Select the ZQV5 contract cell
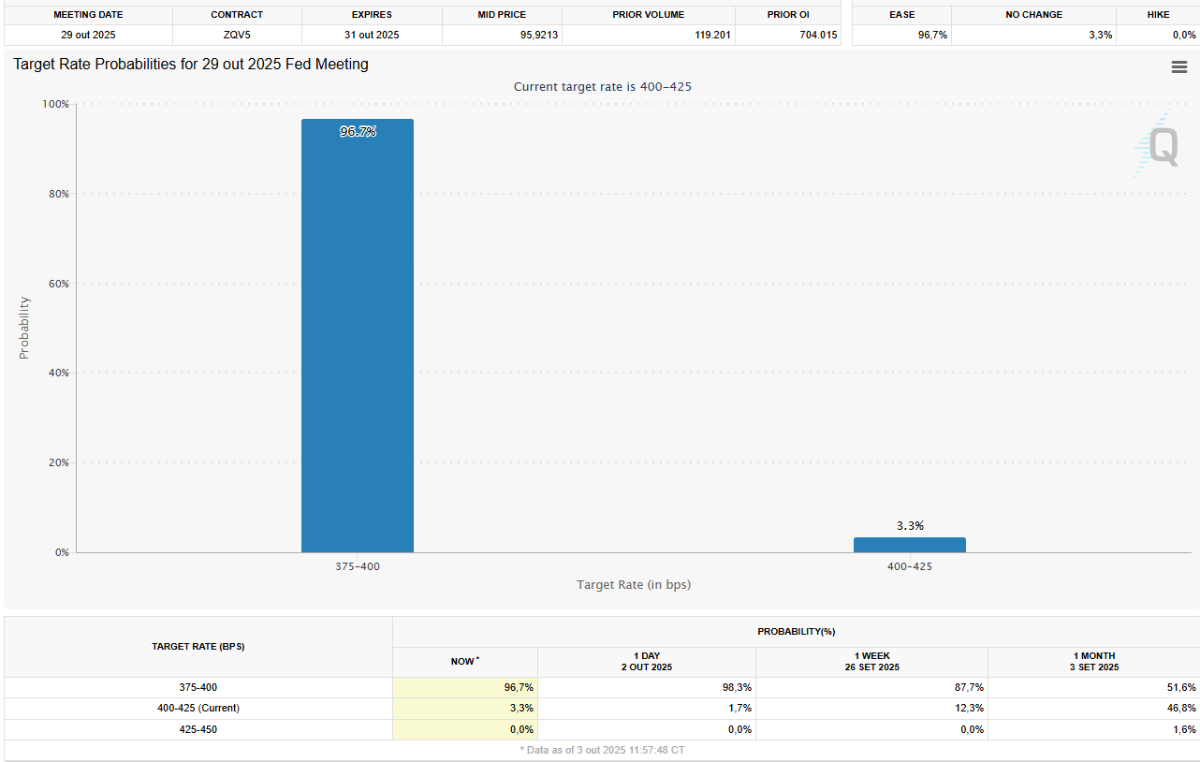Screen dimensions: 1200x762 click(x=237, y=35)
